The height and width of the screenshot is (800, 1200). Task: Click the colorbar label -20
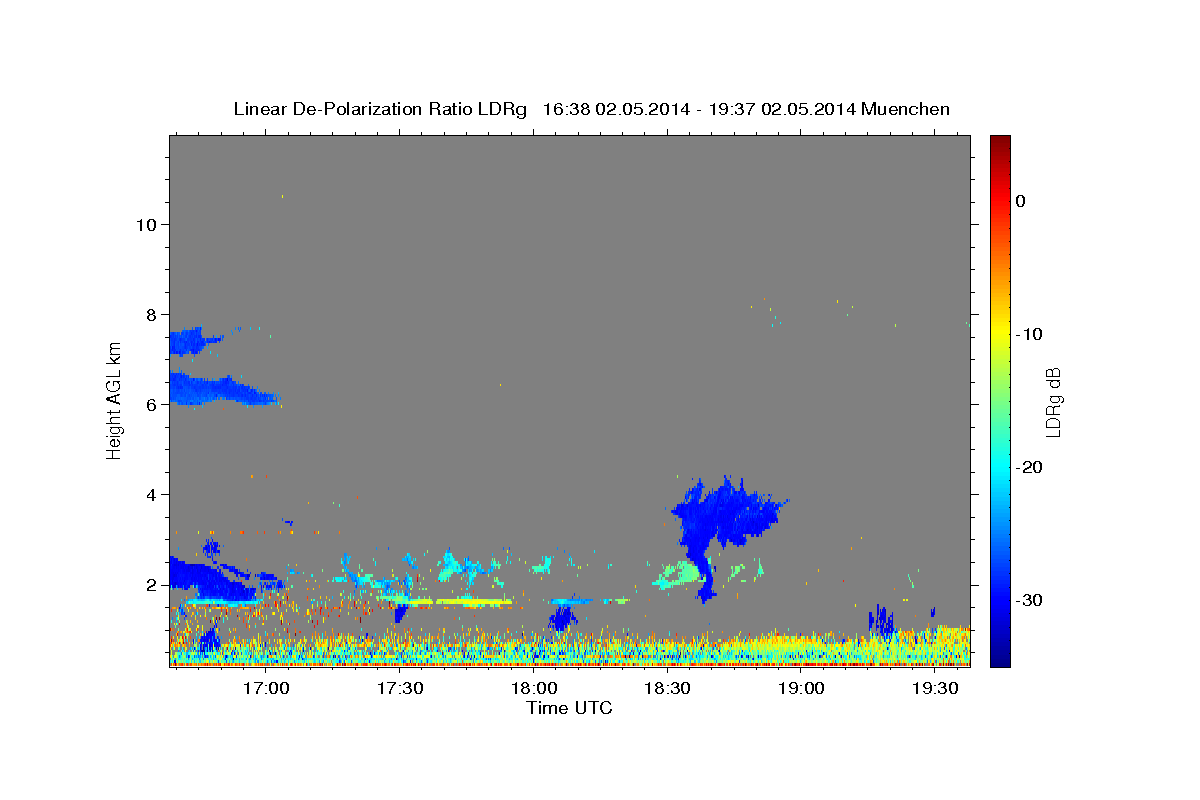1028,467
